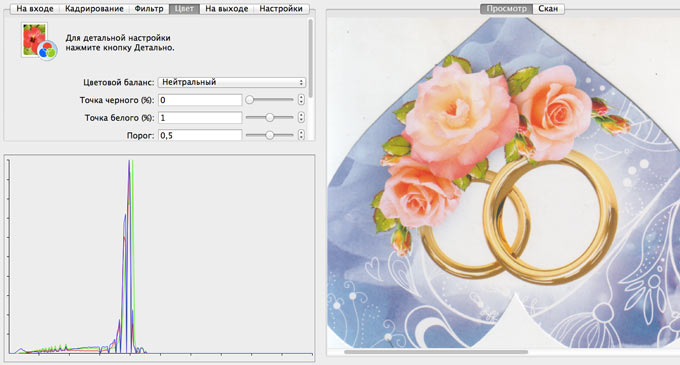Click the Точка черного input field
This screenshot has width=680, height=365.
click(200, 100)
